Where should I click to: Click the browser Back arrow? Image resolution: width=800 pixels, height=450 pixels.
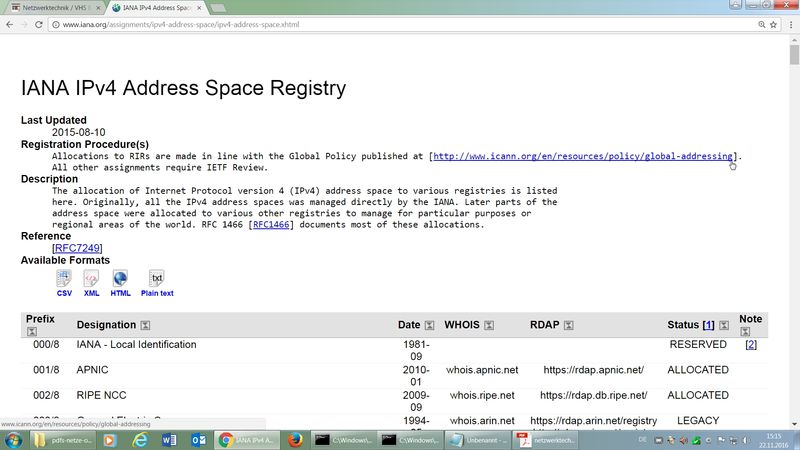coord(10,24)
